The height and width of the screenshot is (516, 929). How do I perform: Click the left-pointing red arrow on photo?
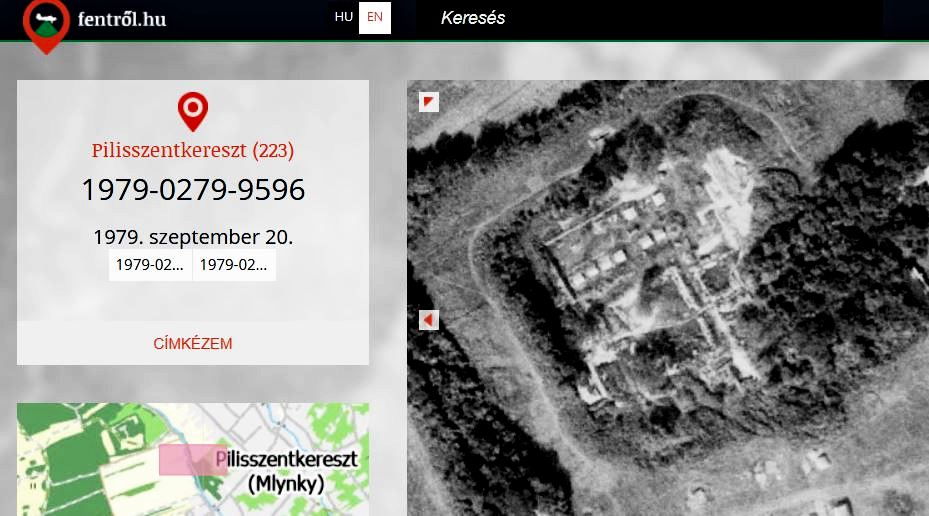[x=429, y=320]
